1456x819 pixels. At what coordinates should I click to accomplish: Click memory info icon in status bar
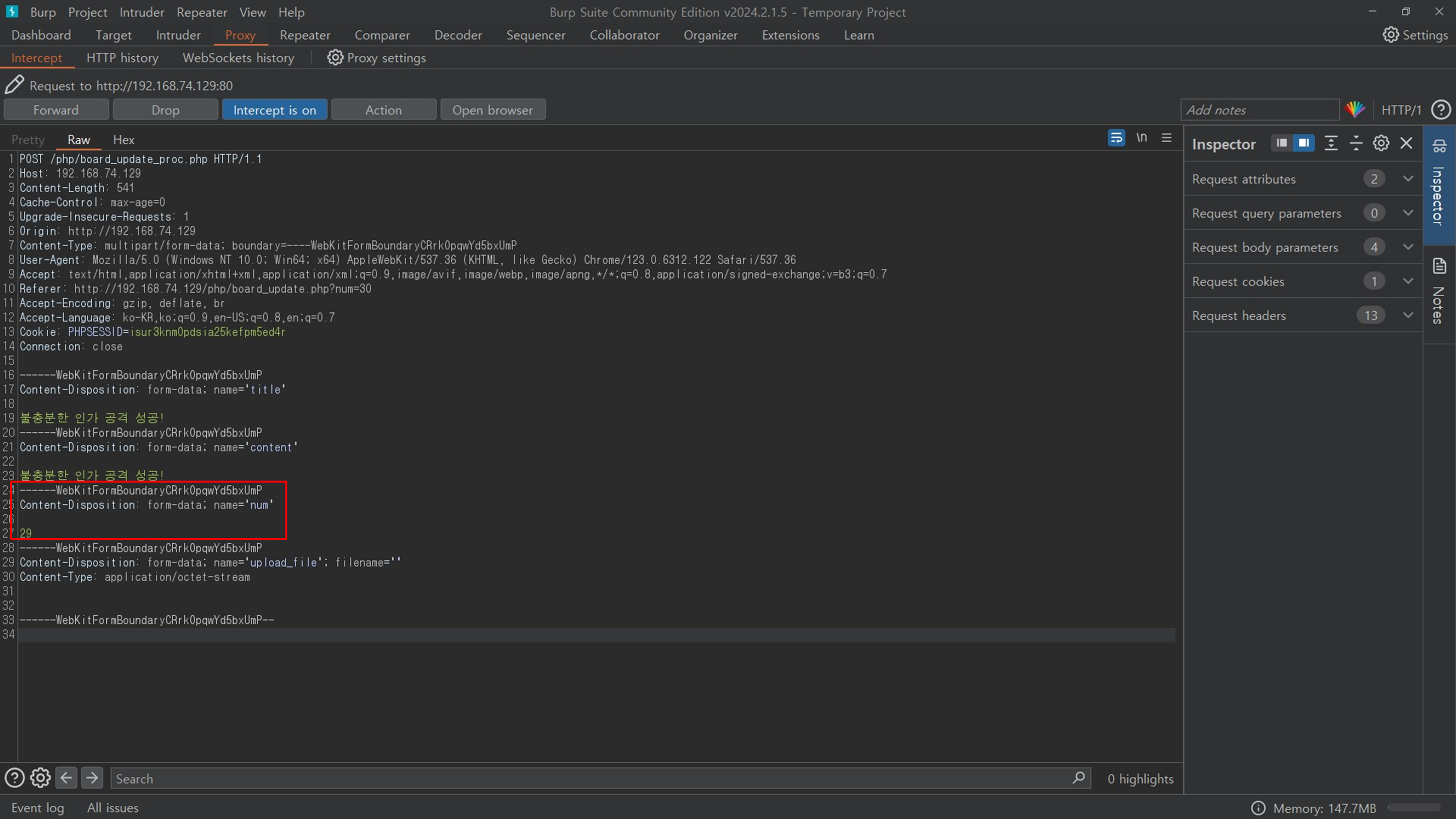point(1258,808)
